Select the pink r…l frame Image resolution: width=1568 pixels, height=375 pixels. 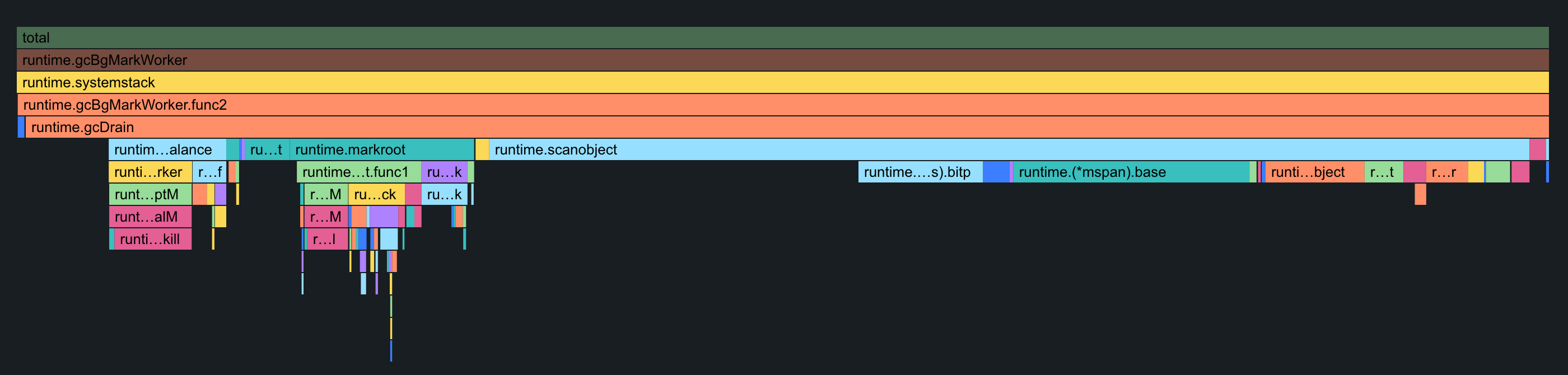coord(326,239)
